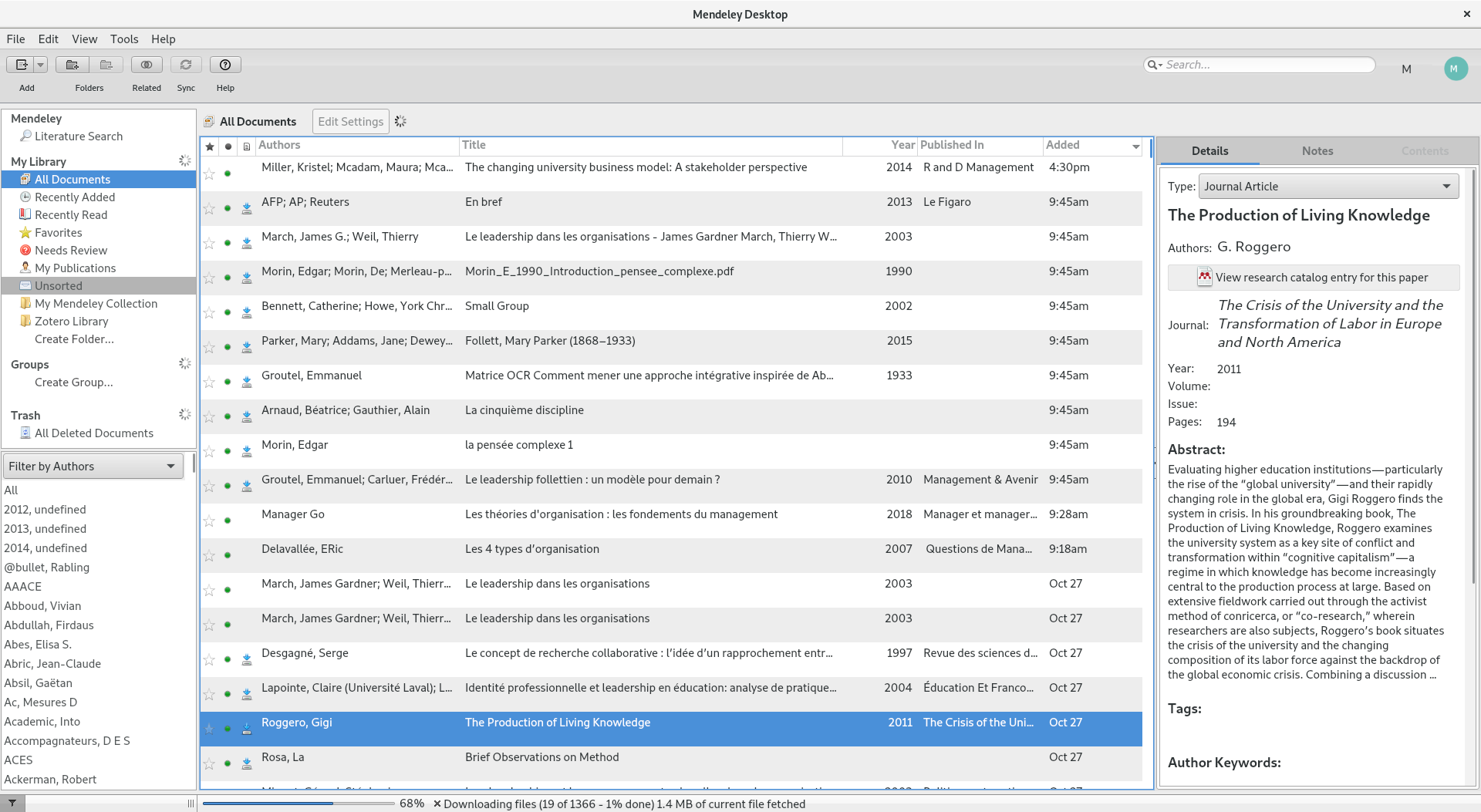
Task: Click download icon for La cinquième discipline row
Action: click(x=247, y=416)
